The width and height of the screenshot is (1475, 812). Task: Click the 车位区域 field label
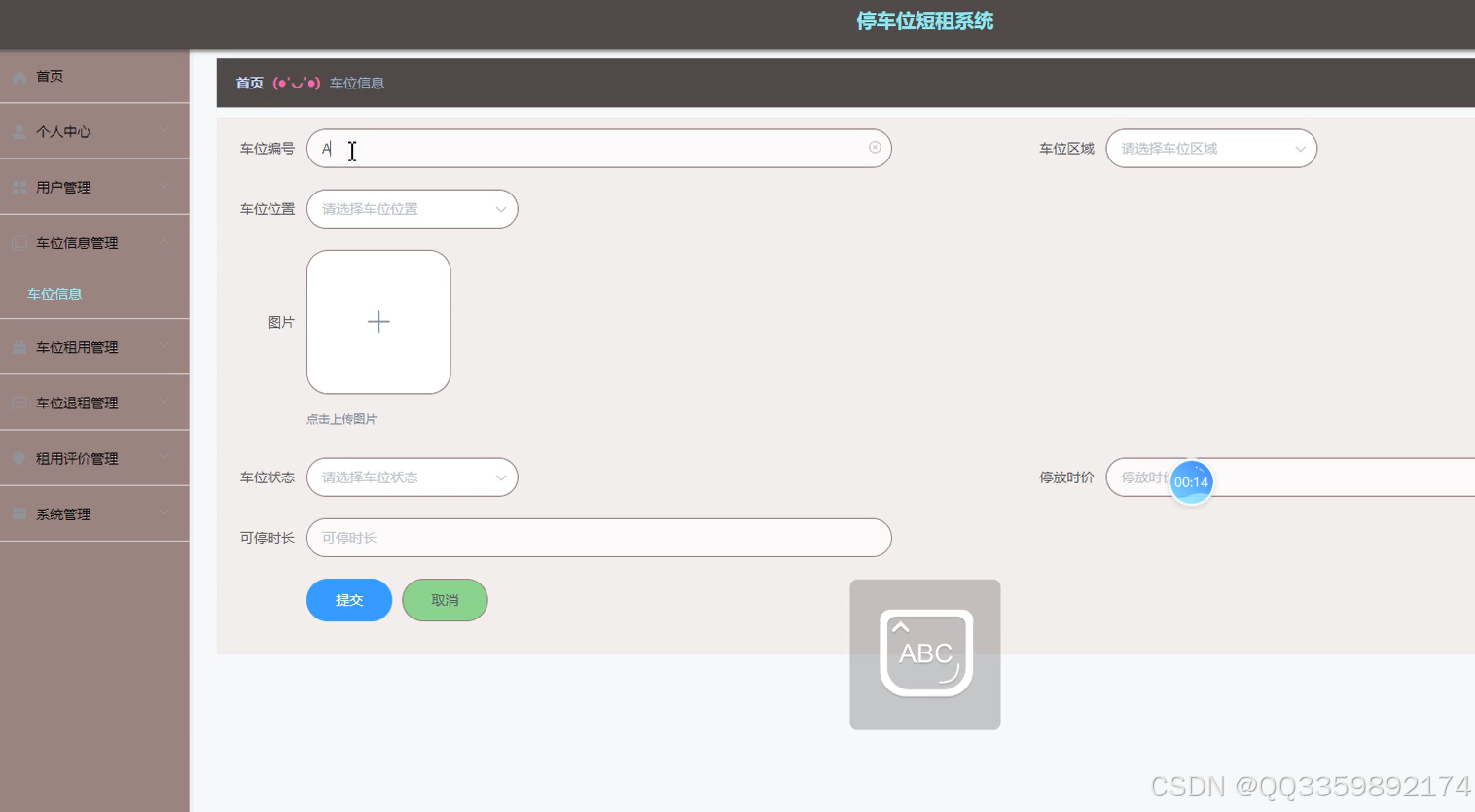[x=1066, y=149]
